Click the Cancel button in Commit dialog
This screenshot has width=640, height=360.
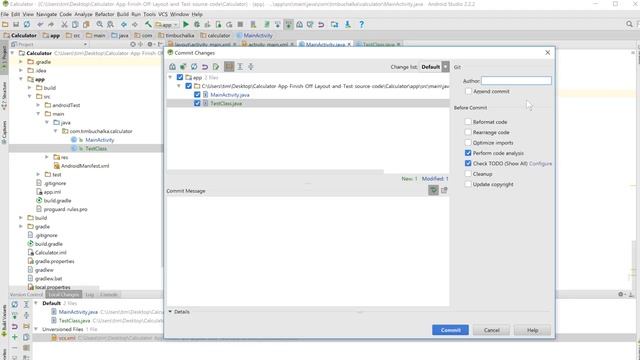[491, 330]
